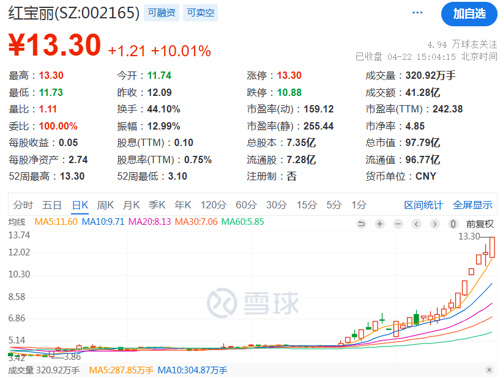500x377 pixels.
Task: Shift chart right using the right chevron icon
Action: click(435, 224)
